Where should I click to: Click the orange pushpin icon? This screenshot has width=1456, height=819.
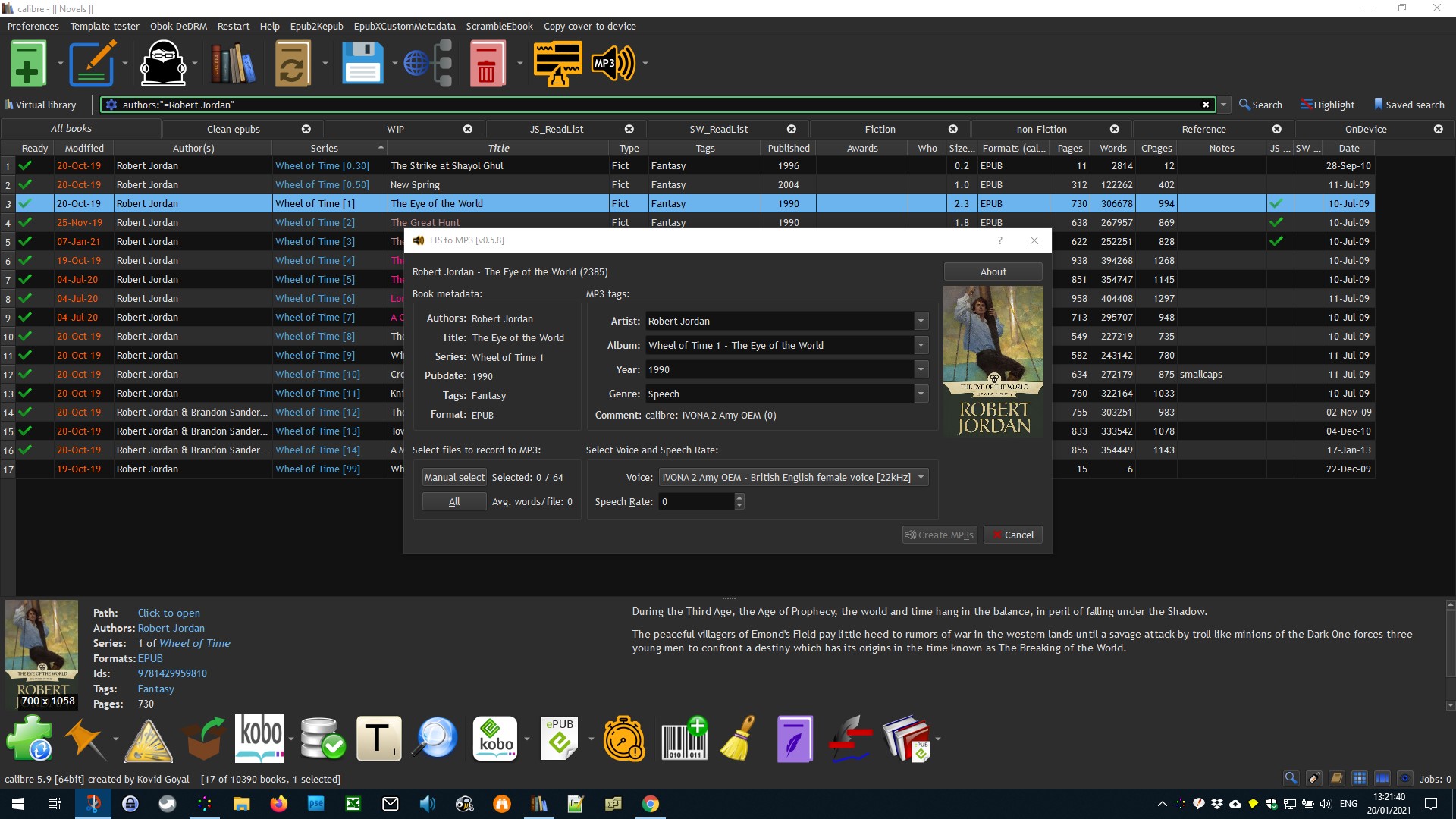[x=85, y=739]
